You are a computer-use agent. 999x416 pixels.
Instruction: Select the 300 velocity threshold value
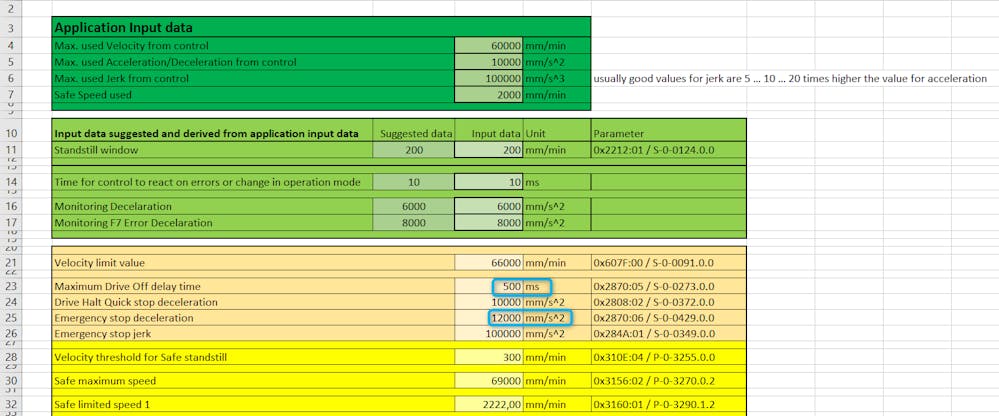(x=489, y=357)
